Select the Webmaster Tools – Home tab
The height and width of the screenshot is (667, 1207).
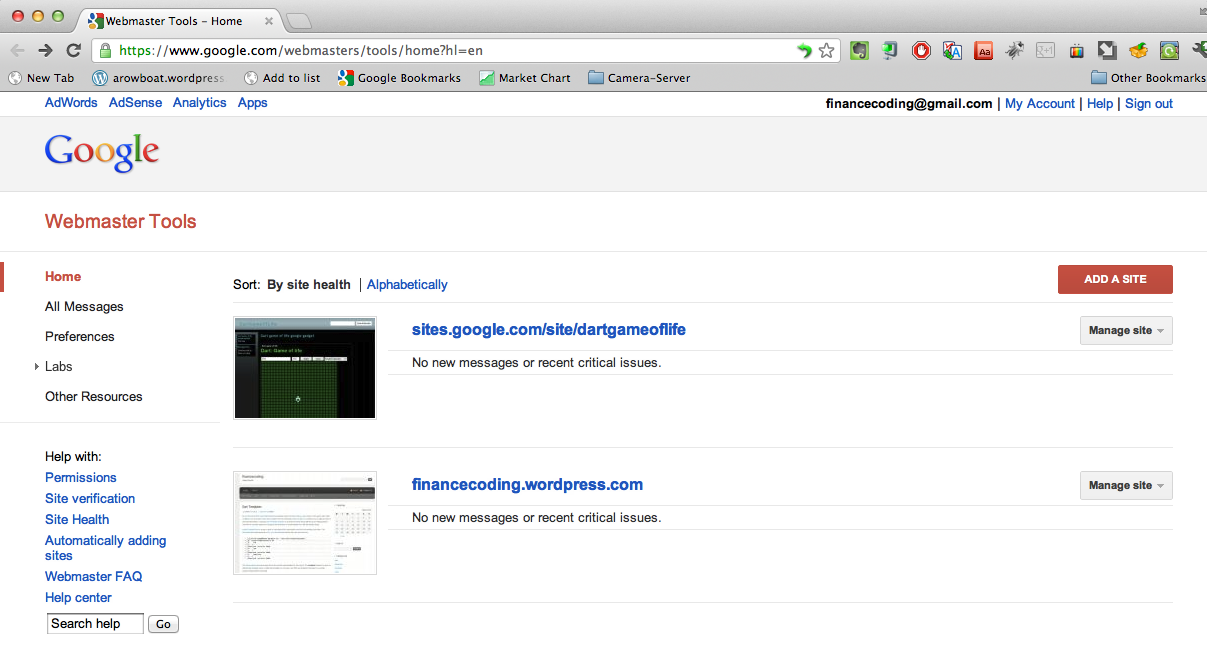coord(178,21)
